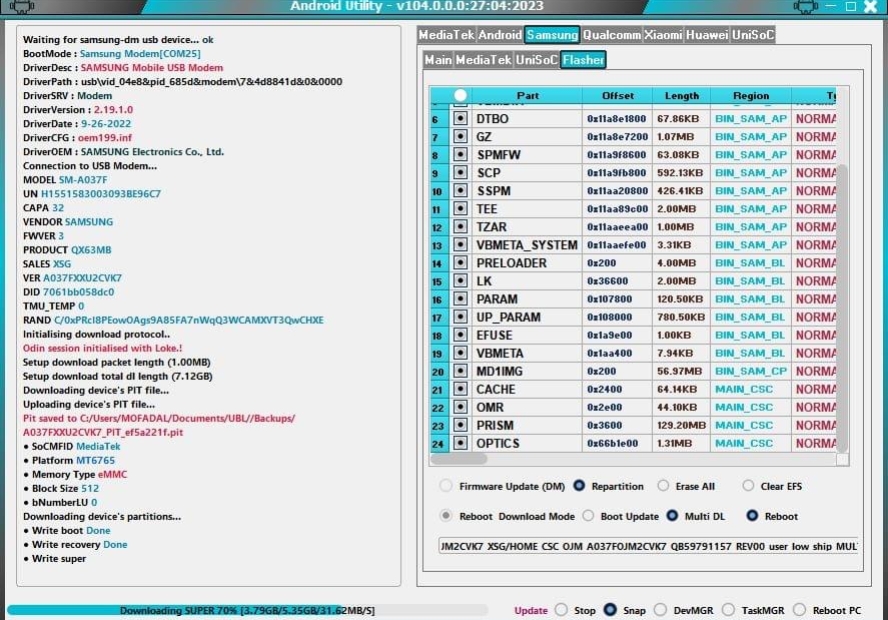Select Reboot Download Mode radio option

(446, 516)
